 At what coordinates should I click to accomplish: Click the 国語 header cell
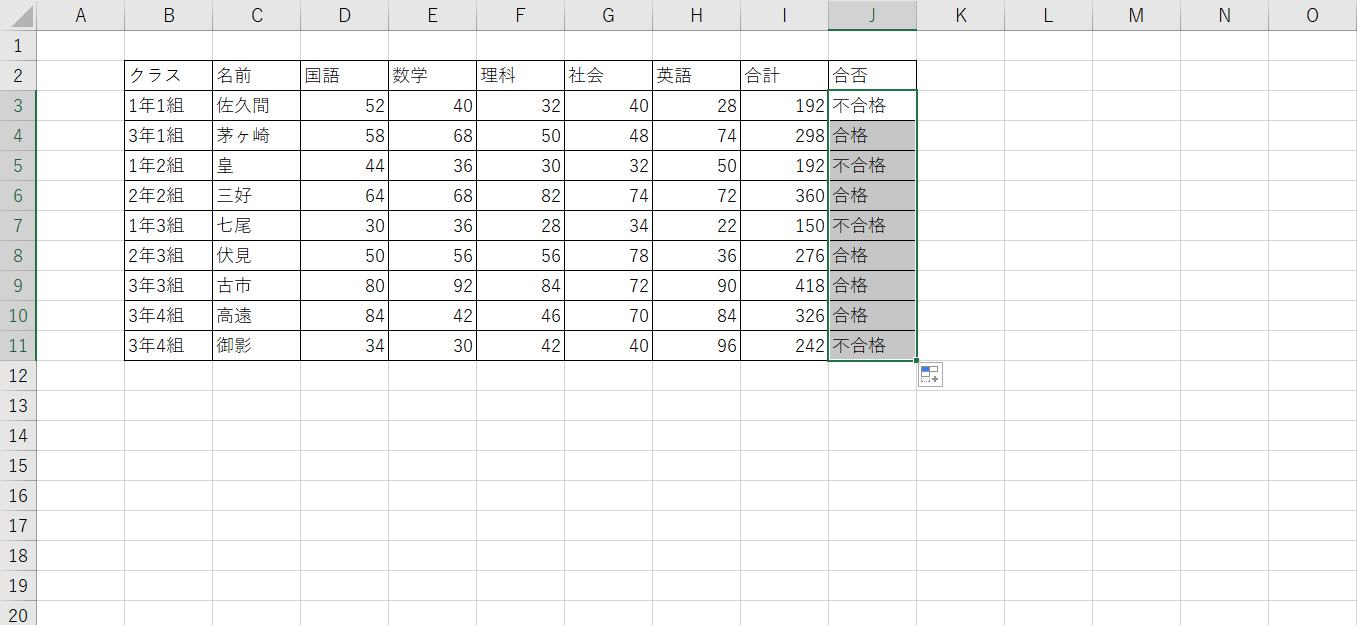(x=344, y=75)
